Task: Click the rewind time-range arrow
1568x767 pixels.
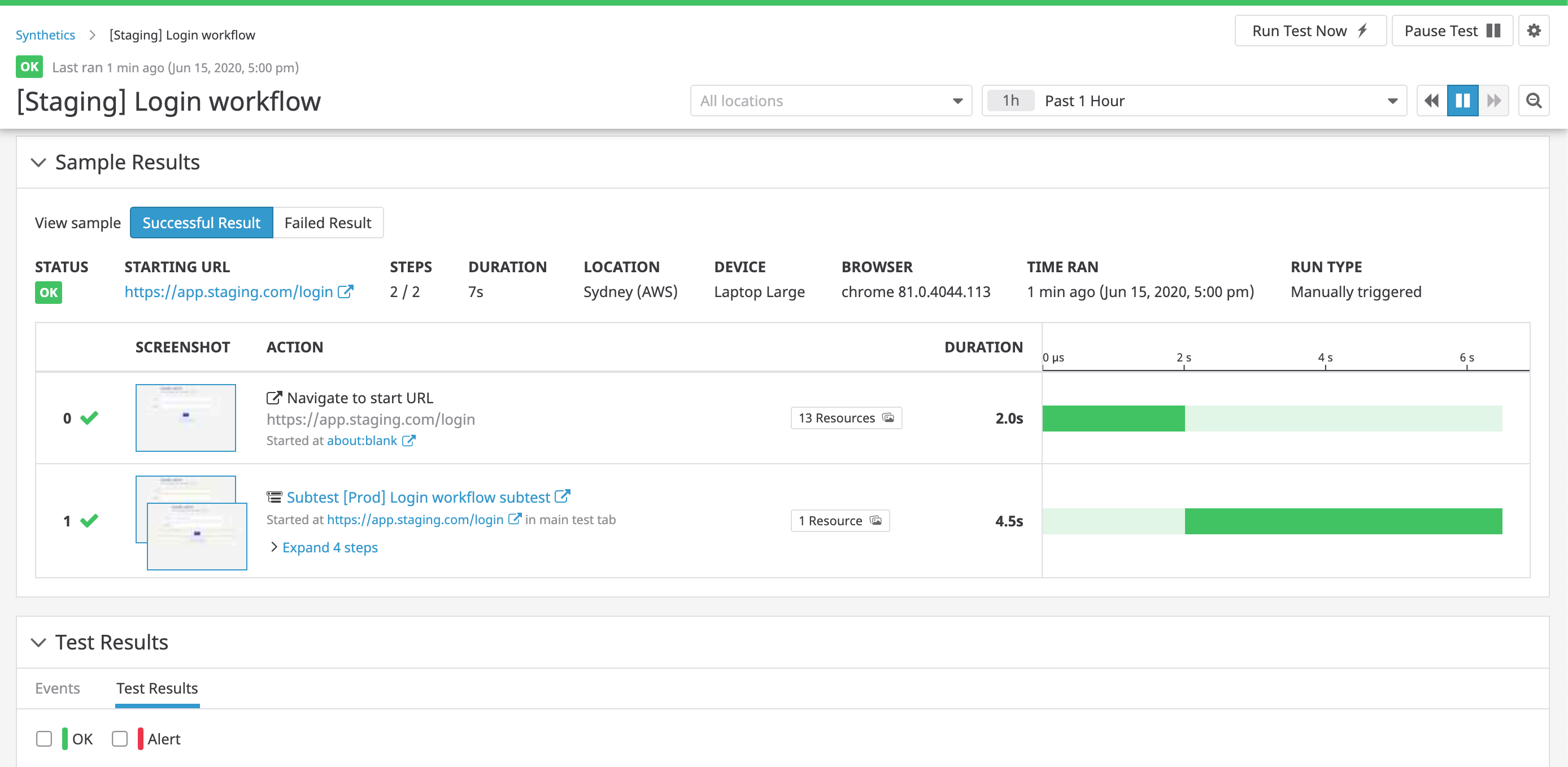Action: click(1431, 101)
